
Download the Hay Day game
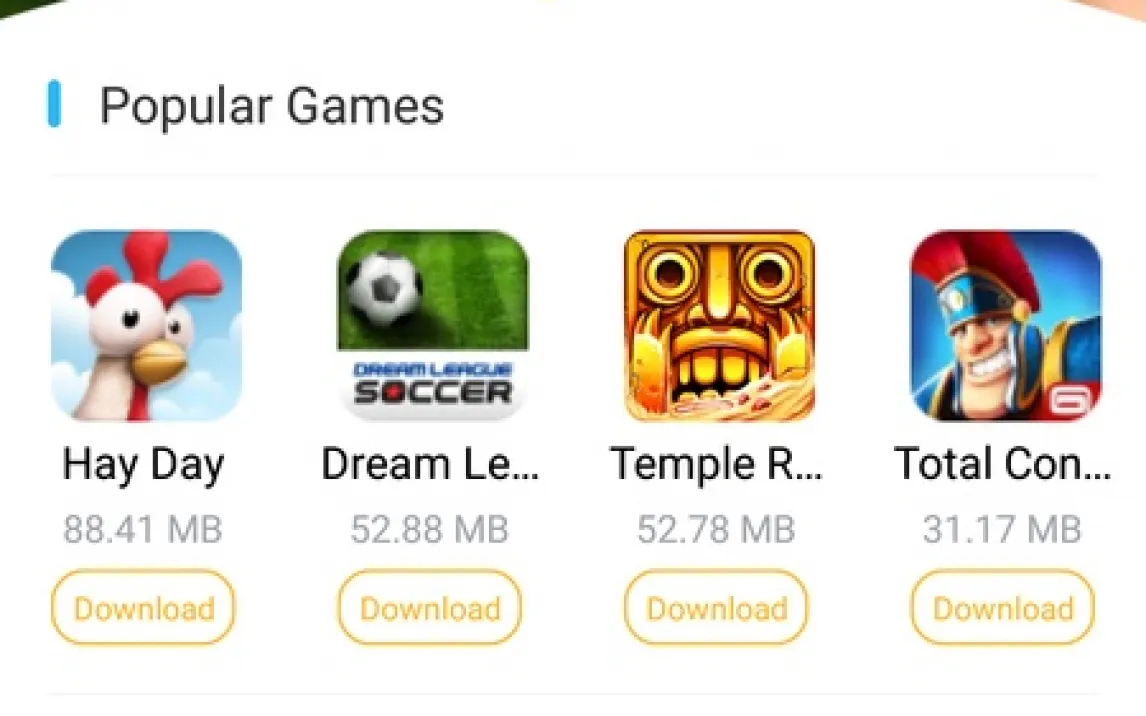click(x=143, y=608)
